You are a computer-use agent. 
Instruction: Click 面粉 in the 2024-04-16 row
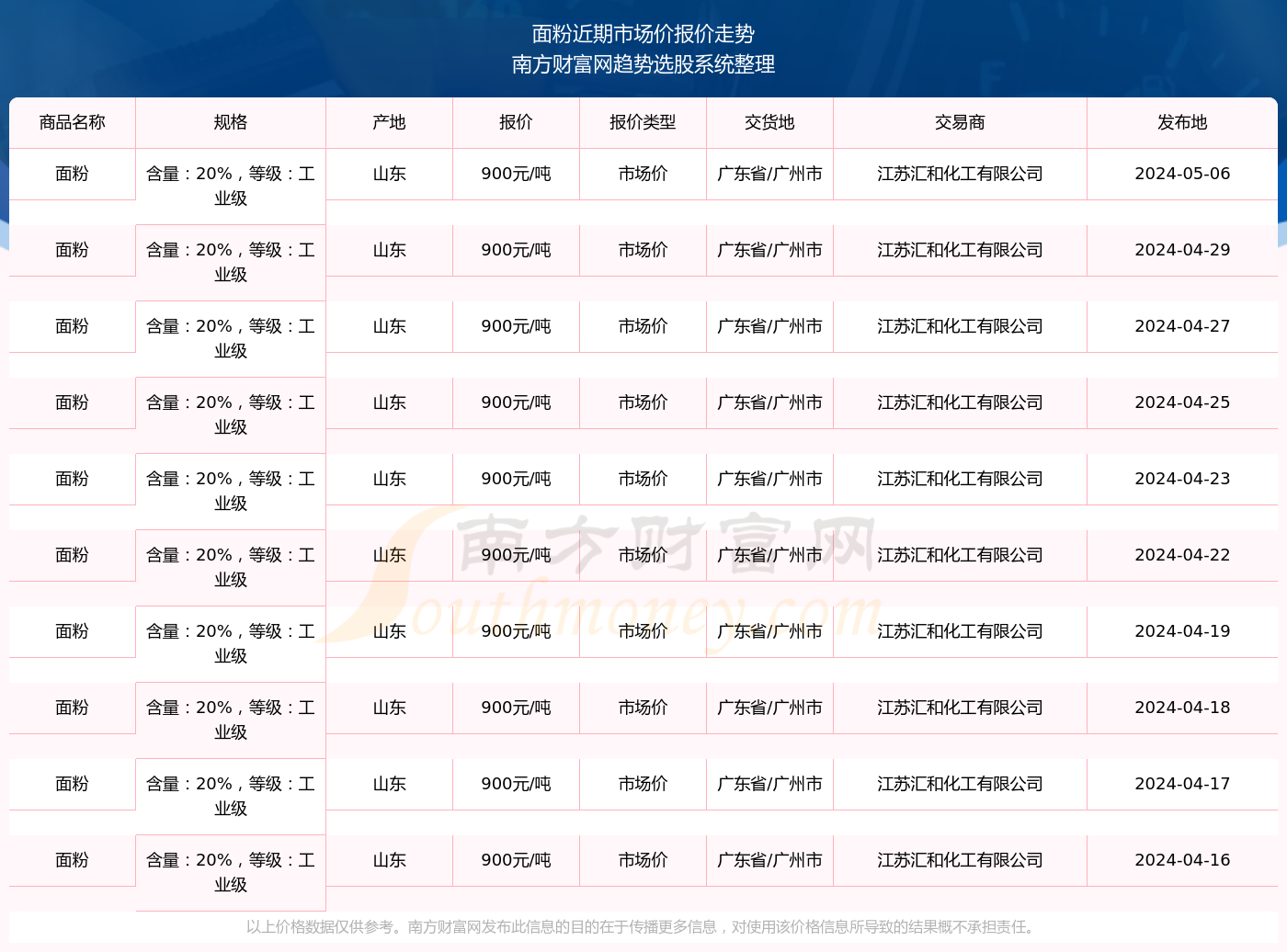[73, 860]
